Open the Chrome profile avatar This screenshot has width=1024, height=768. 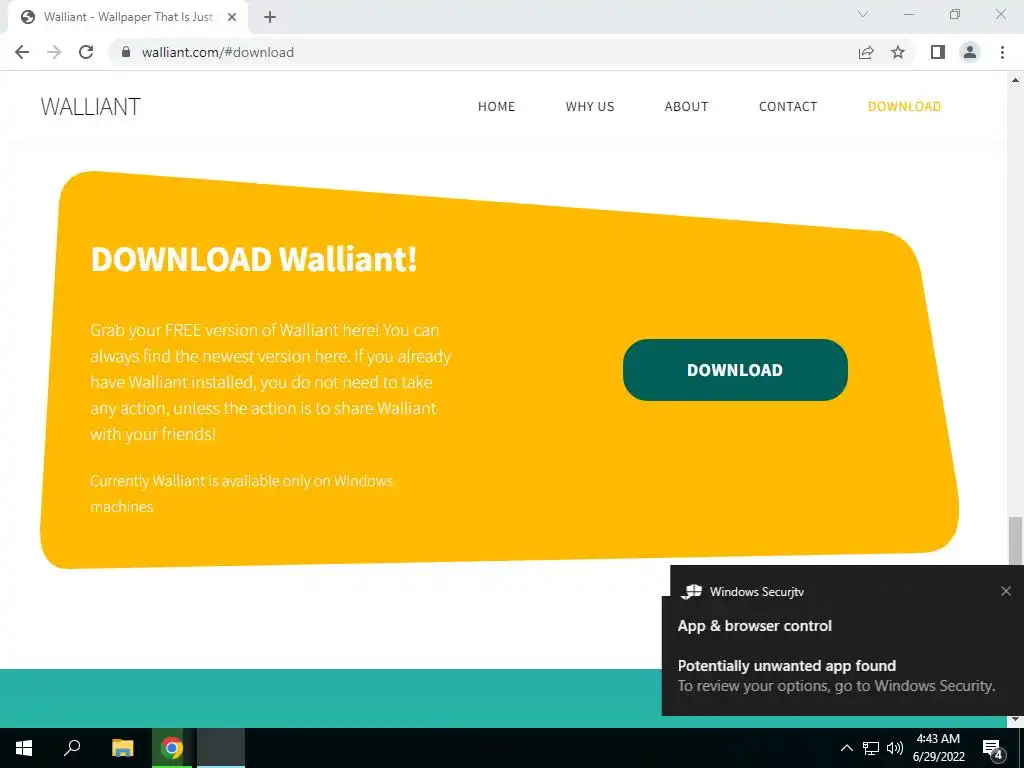point(970,52)
